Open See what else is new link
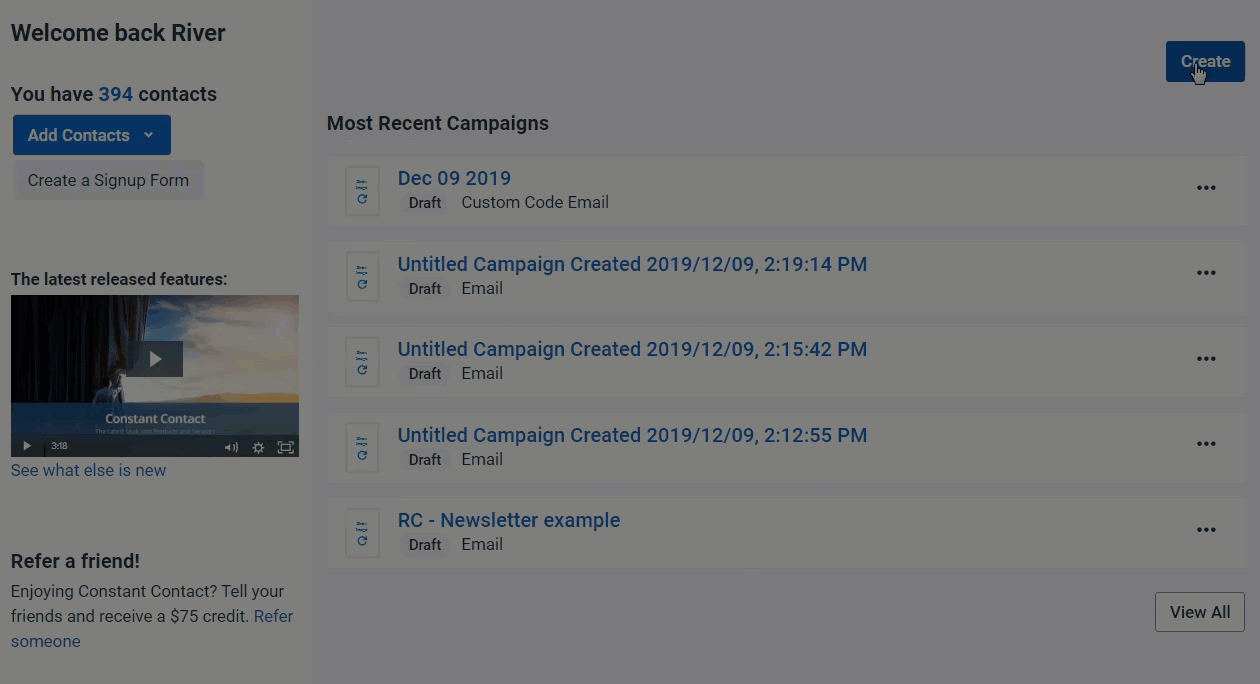 coord(88,470)
